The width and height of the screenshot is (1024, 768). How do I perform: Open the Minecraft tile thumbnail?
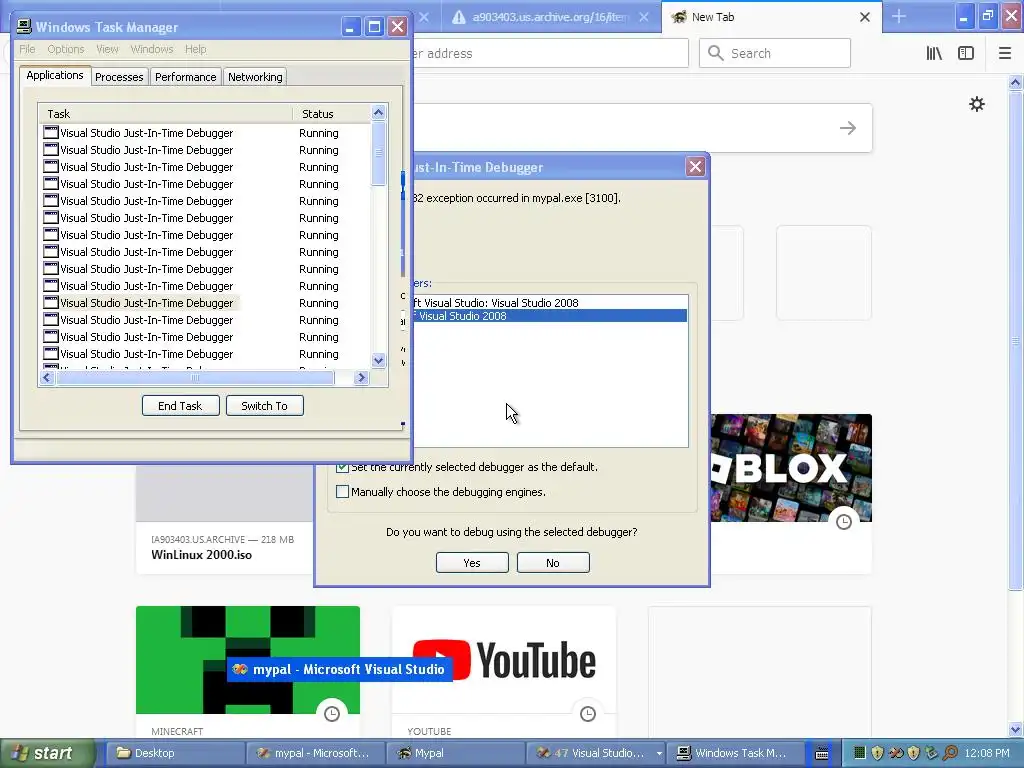tap(248, 660)
